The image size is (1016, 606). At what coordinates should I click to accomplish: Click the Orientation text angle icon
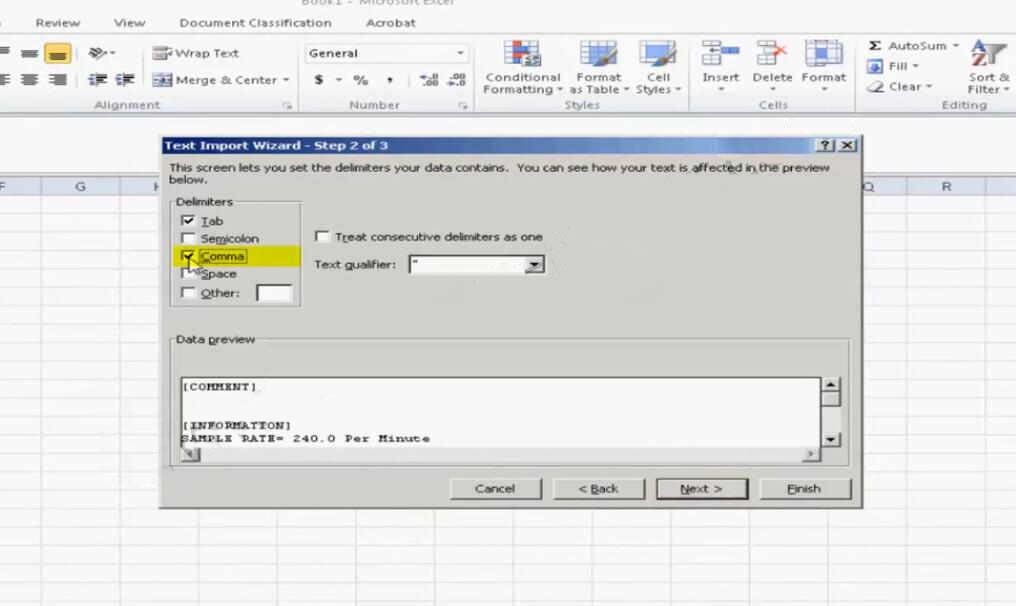coord(97,52)
